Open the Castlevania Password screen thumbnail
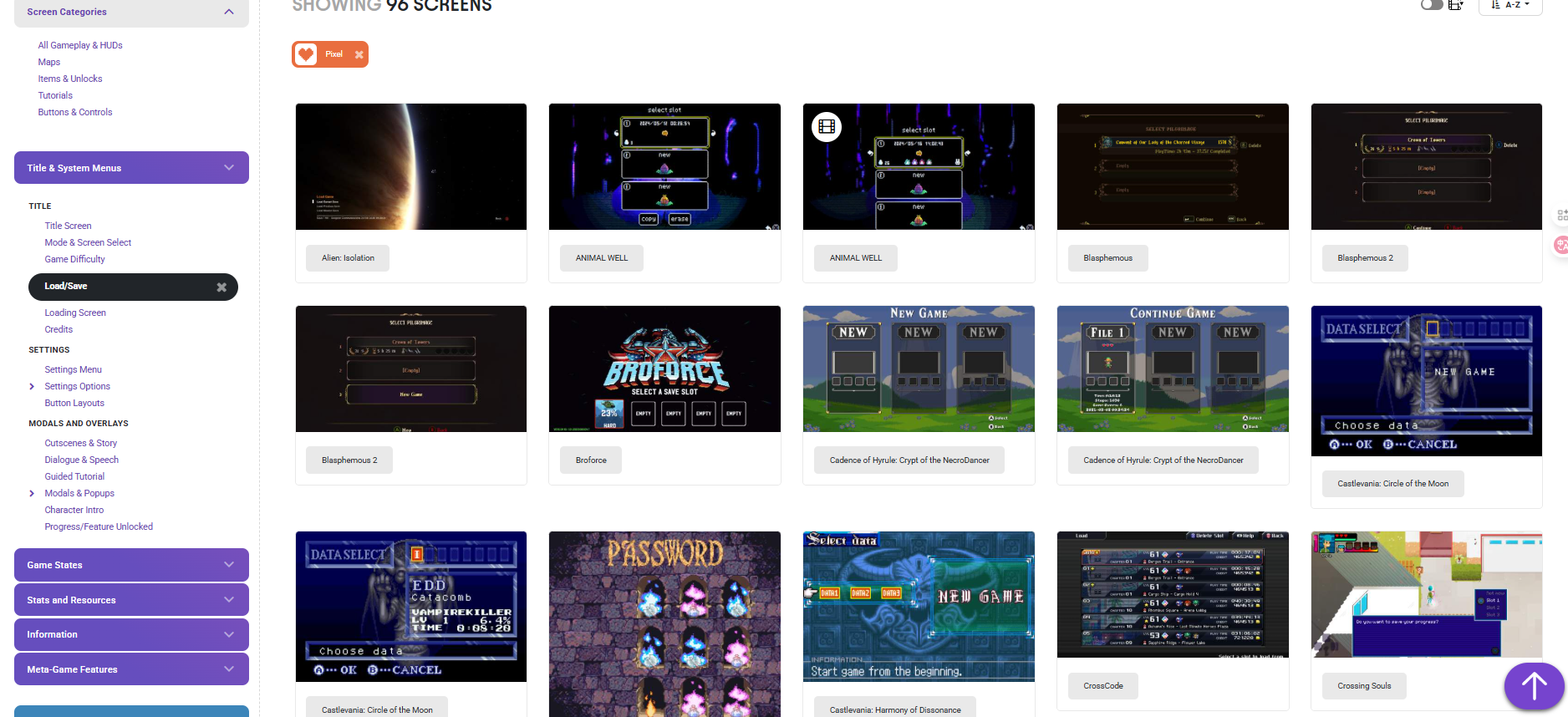 tap(664, 624)
